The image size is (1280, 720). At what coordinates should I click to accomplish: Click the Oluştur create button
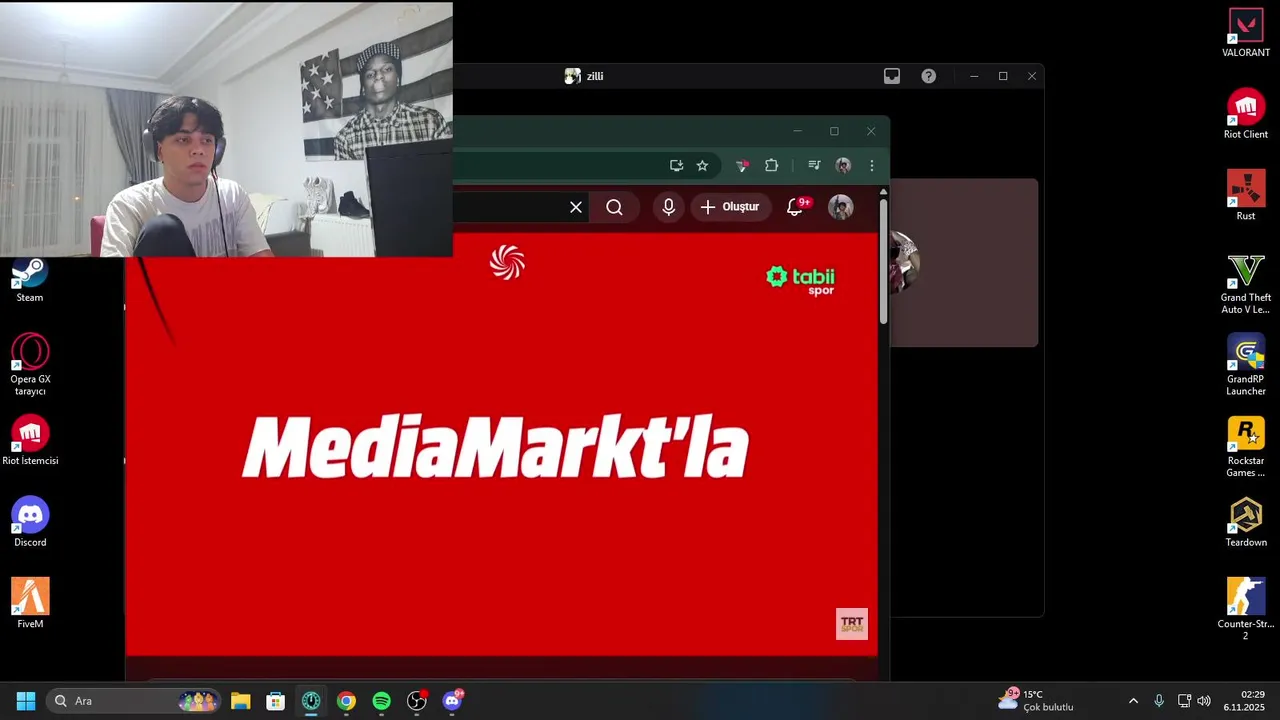[x=731, y=207]
